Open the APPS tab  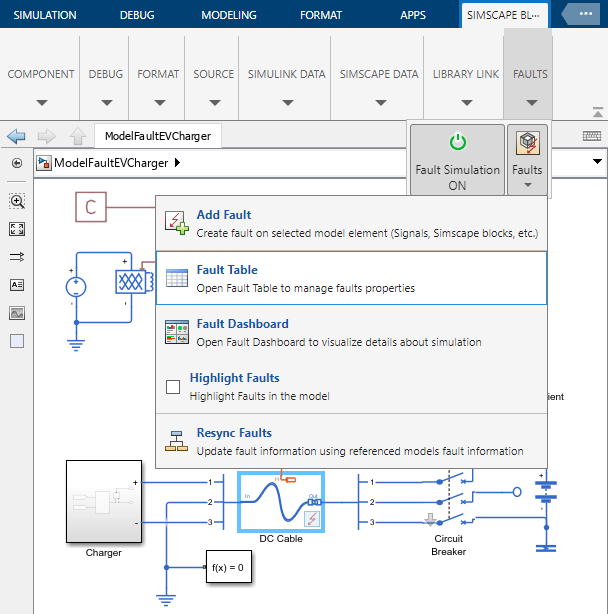coord(412,15)
